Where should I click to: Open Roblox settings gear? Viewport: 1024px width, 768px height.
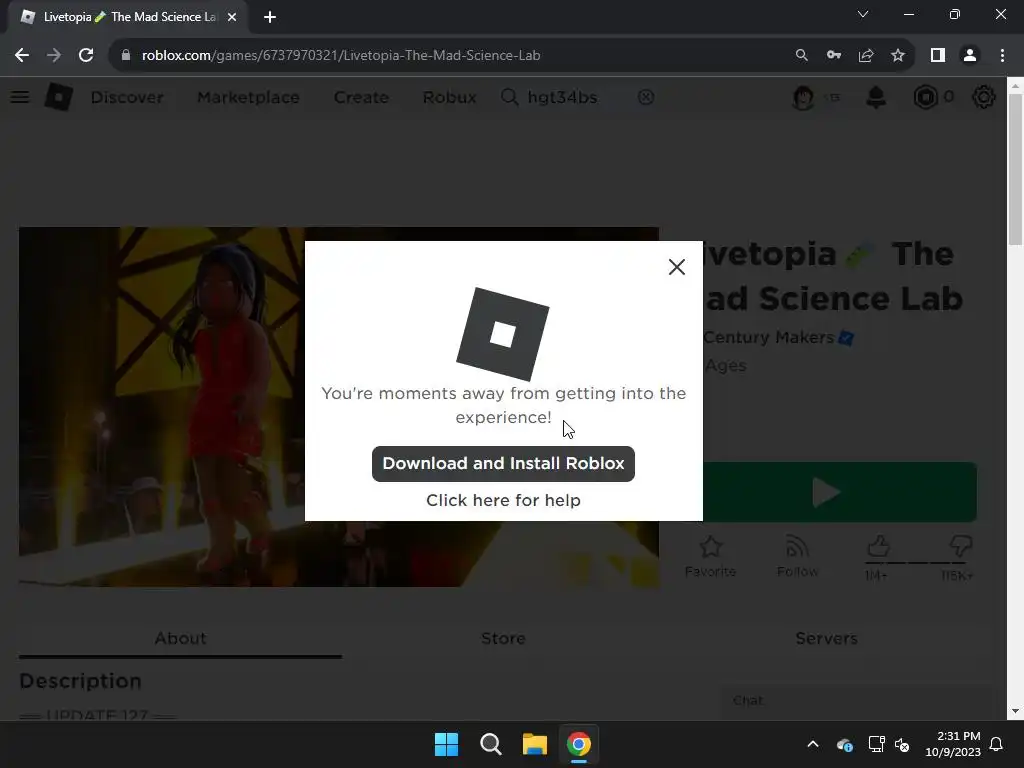tap(984, 97)
